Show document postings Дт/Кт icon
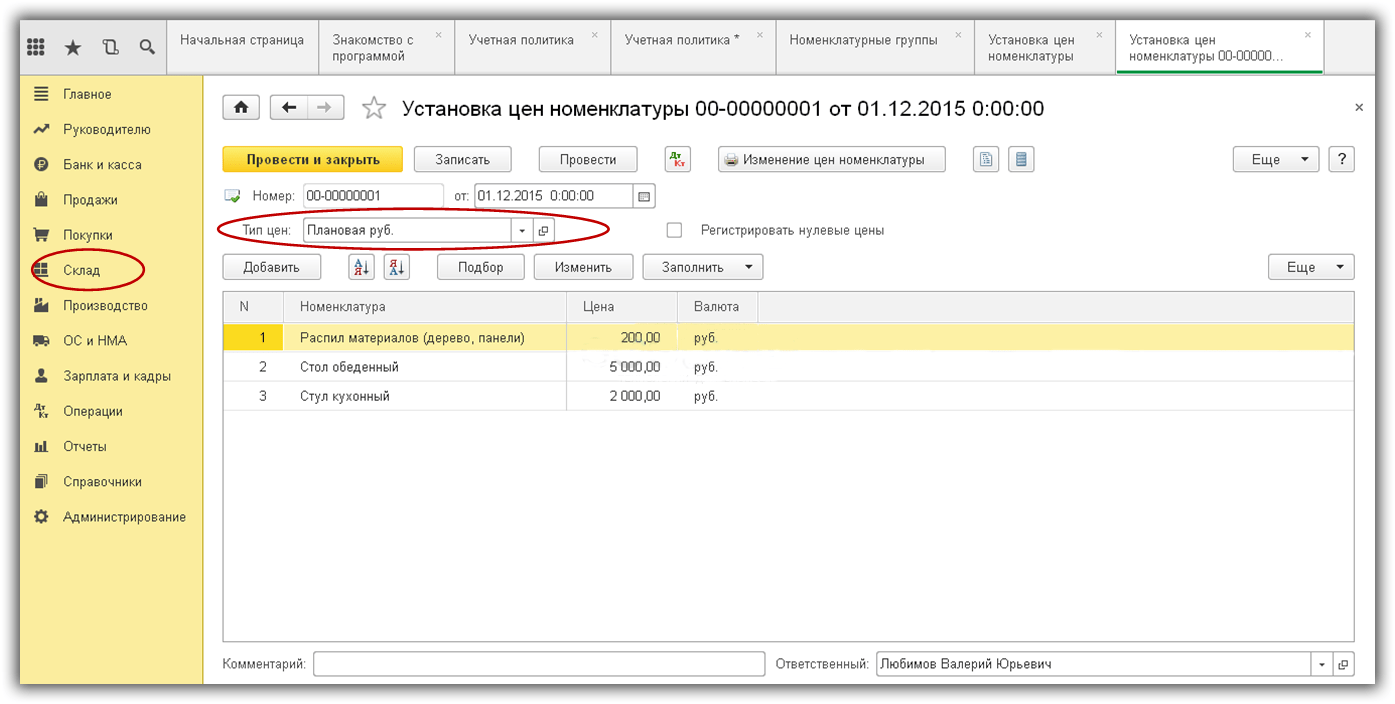1395x704 pixels. coord(678,160)
